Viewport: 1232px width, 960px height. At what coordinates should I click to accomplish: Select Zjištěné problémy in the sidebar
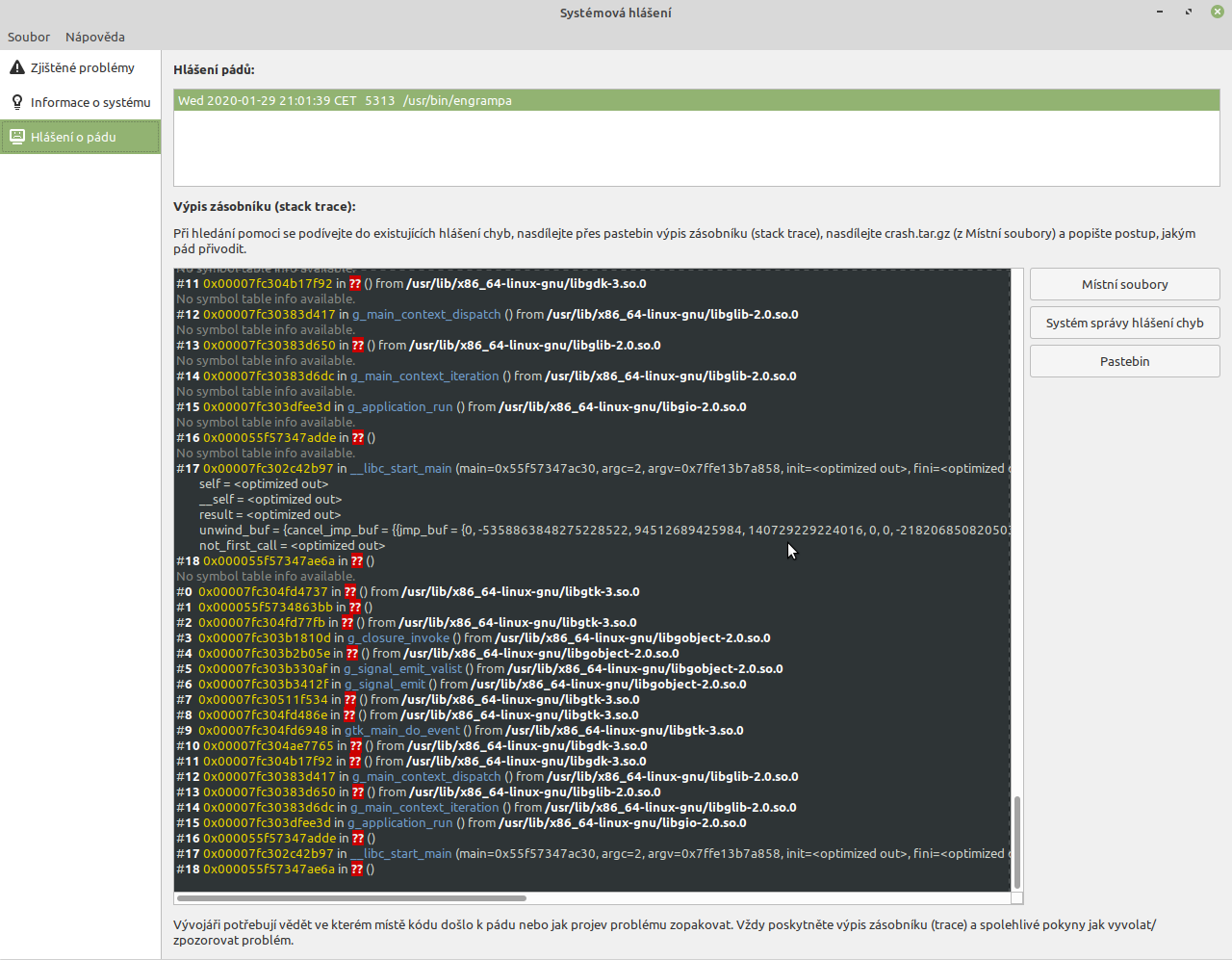click(x=82, y=67)
